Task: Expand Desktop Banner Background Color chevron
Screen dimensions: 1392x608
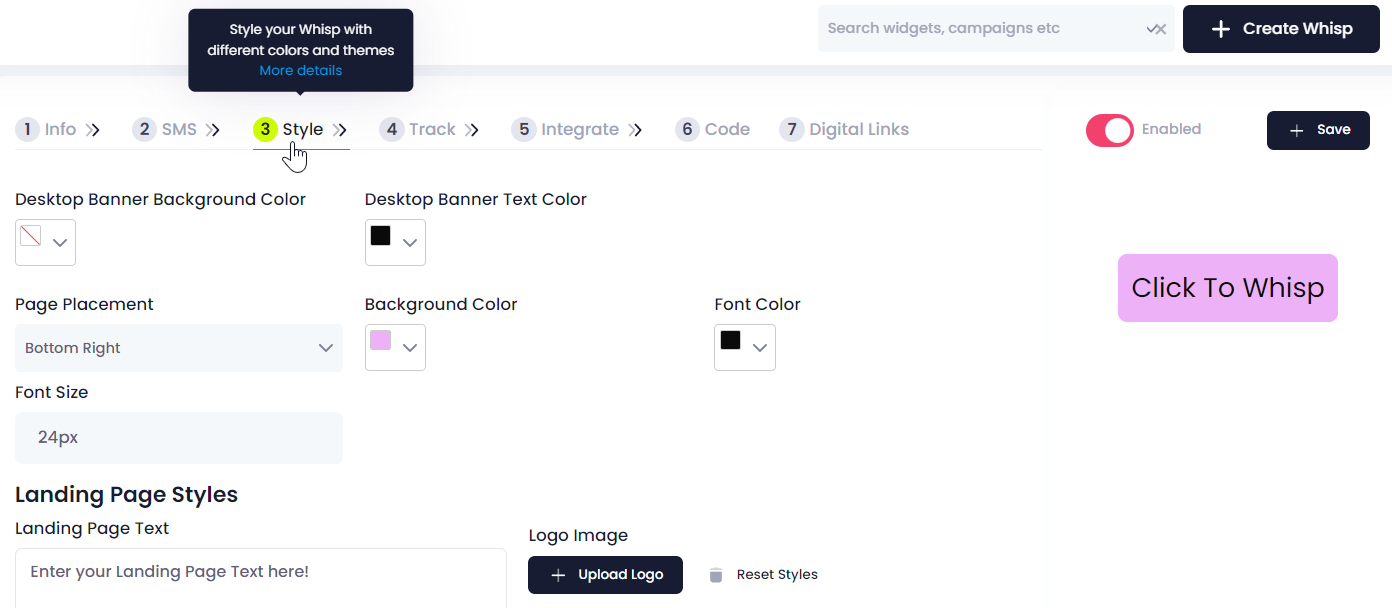Action: (x=60, y=243)
